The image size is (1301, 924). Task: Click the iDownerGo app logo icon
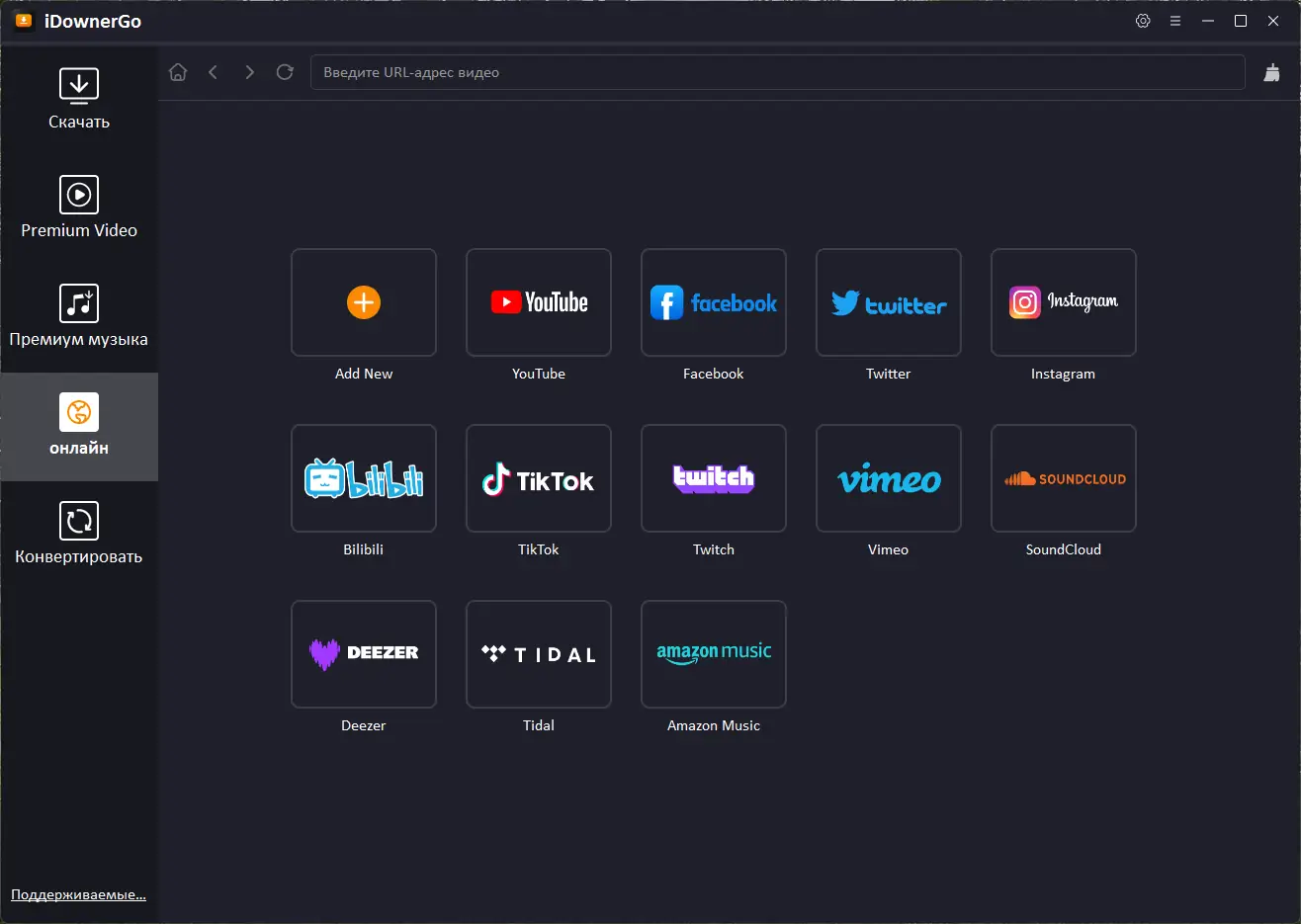click(24, 21)
